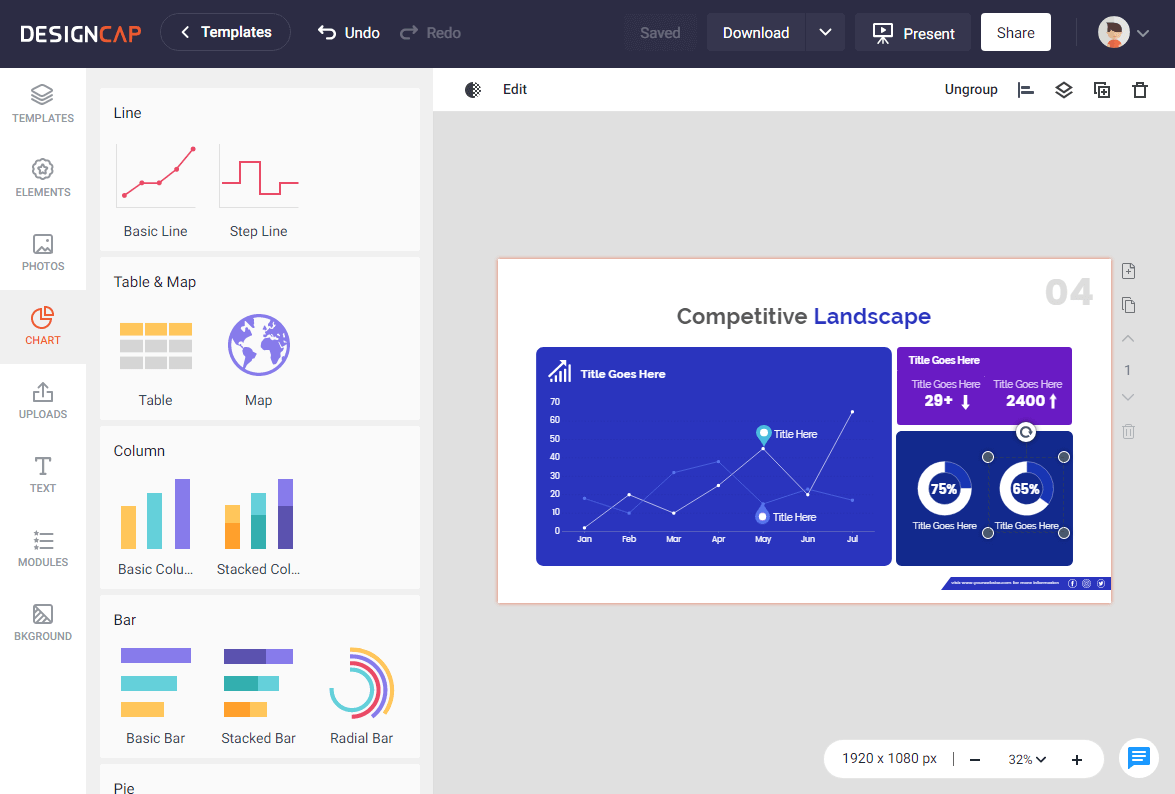
Task: Ungroup the selected elements
Action: [x=971, y=89]
